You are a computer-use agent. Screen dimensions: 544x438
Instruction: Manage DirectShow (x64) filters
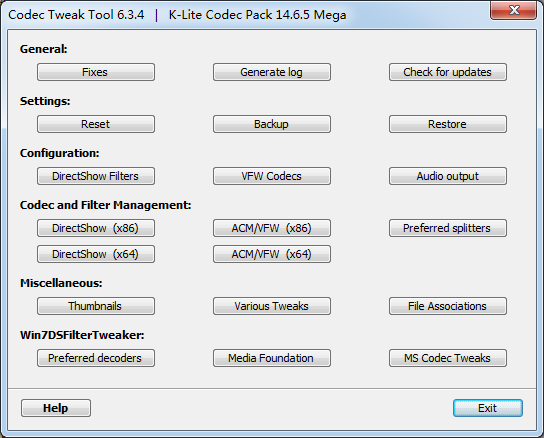[96, 254]
